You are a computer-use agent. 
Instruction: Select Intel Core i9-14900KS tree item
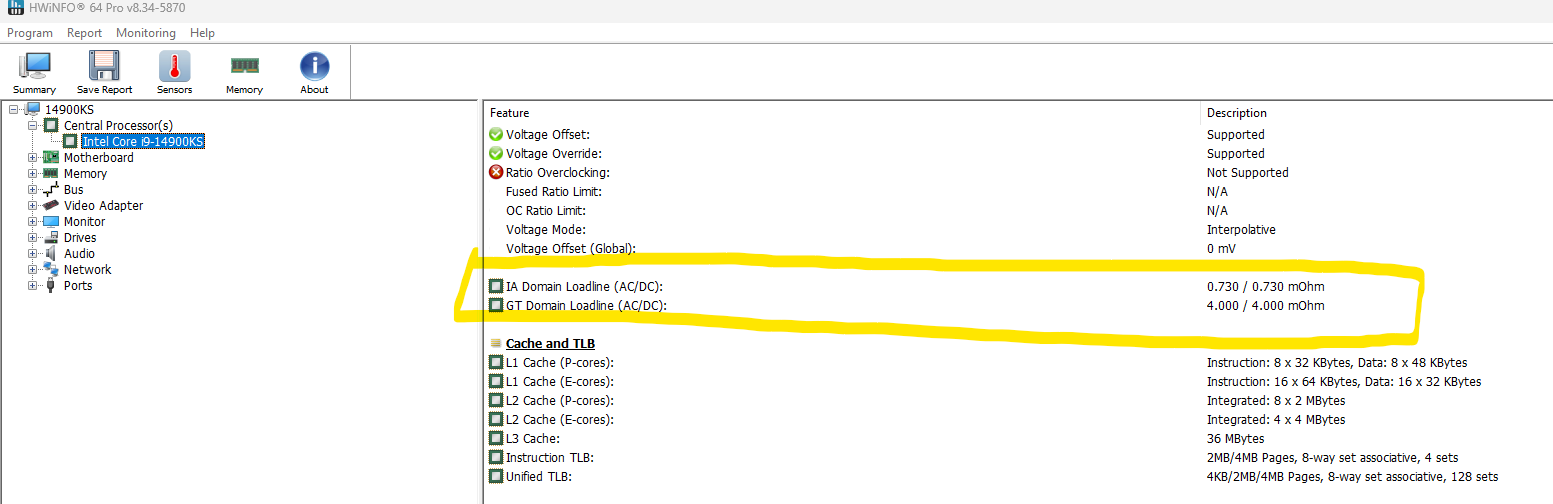(x=143, y=141)
